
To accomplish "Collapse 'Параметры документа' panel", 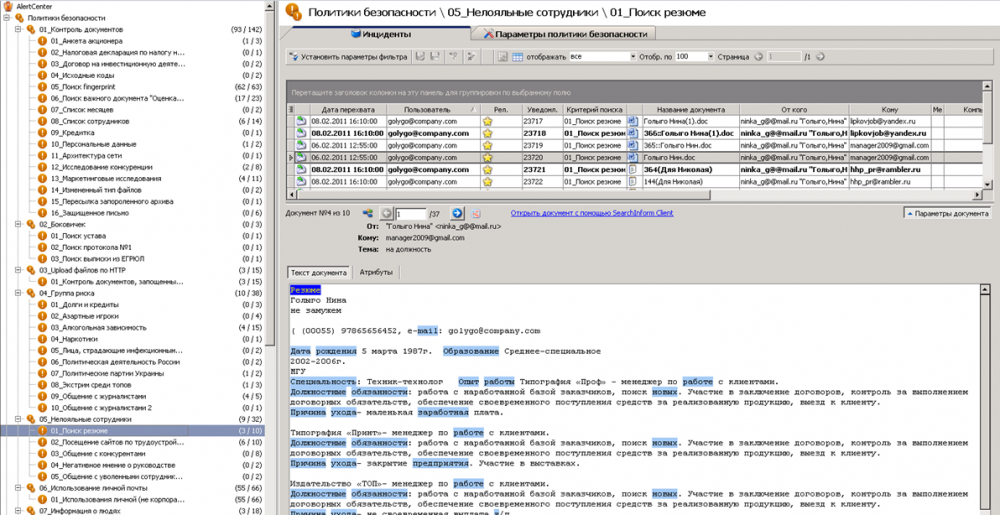I will point(946,213).
